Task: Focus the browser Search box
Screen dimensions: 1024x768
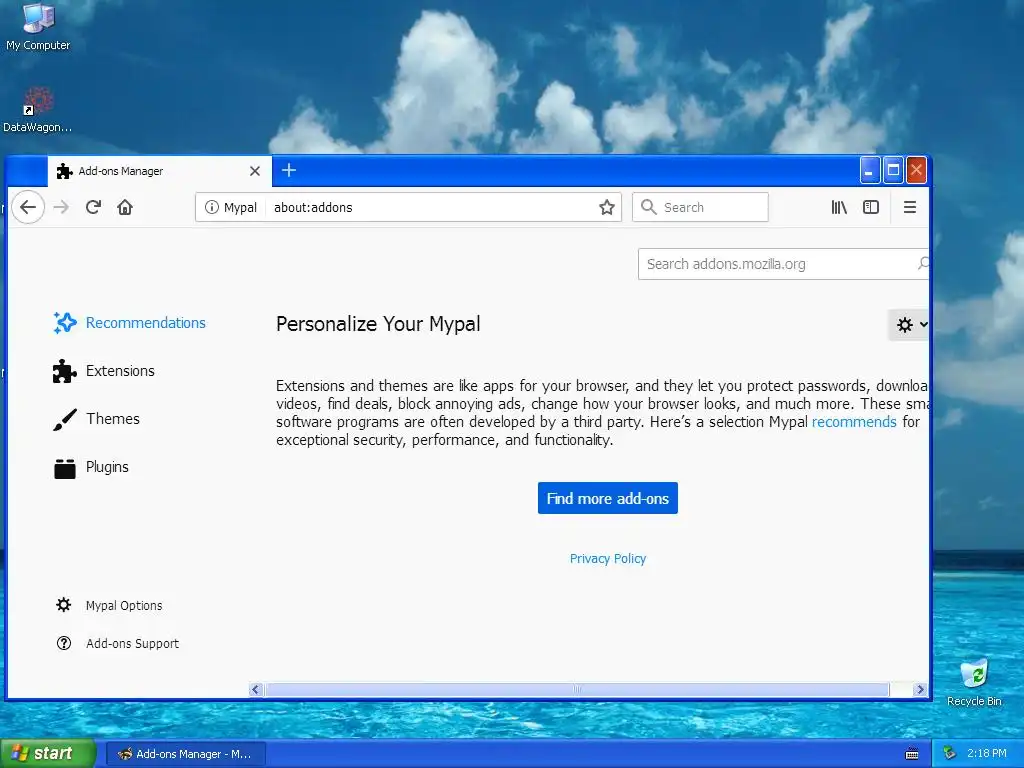Action: tap(700, 207)
